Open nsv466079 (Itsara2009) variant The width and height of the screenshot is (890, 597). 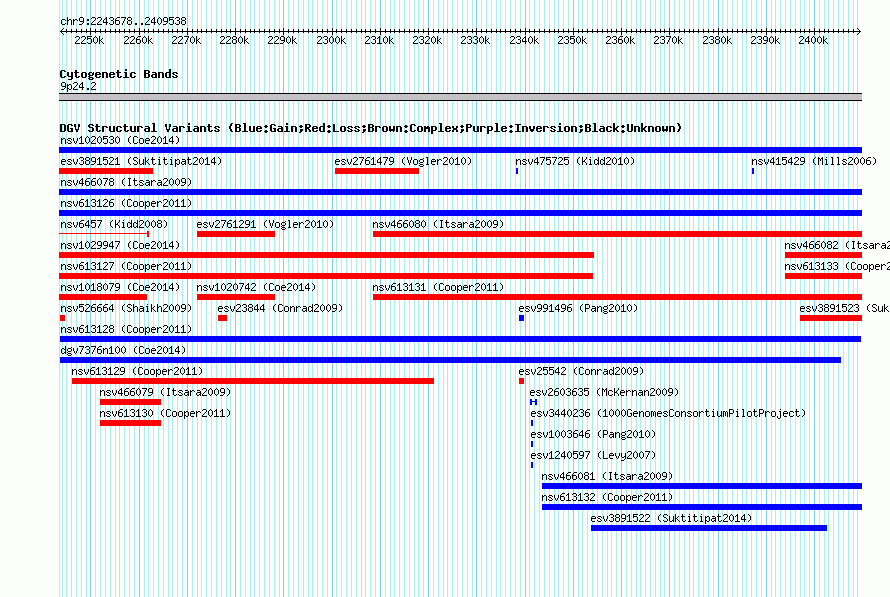tap(165, 392)
